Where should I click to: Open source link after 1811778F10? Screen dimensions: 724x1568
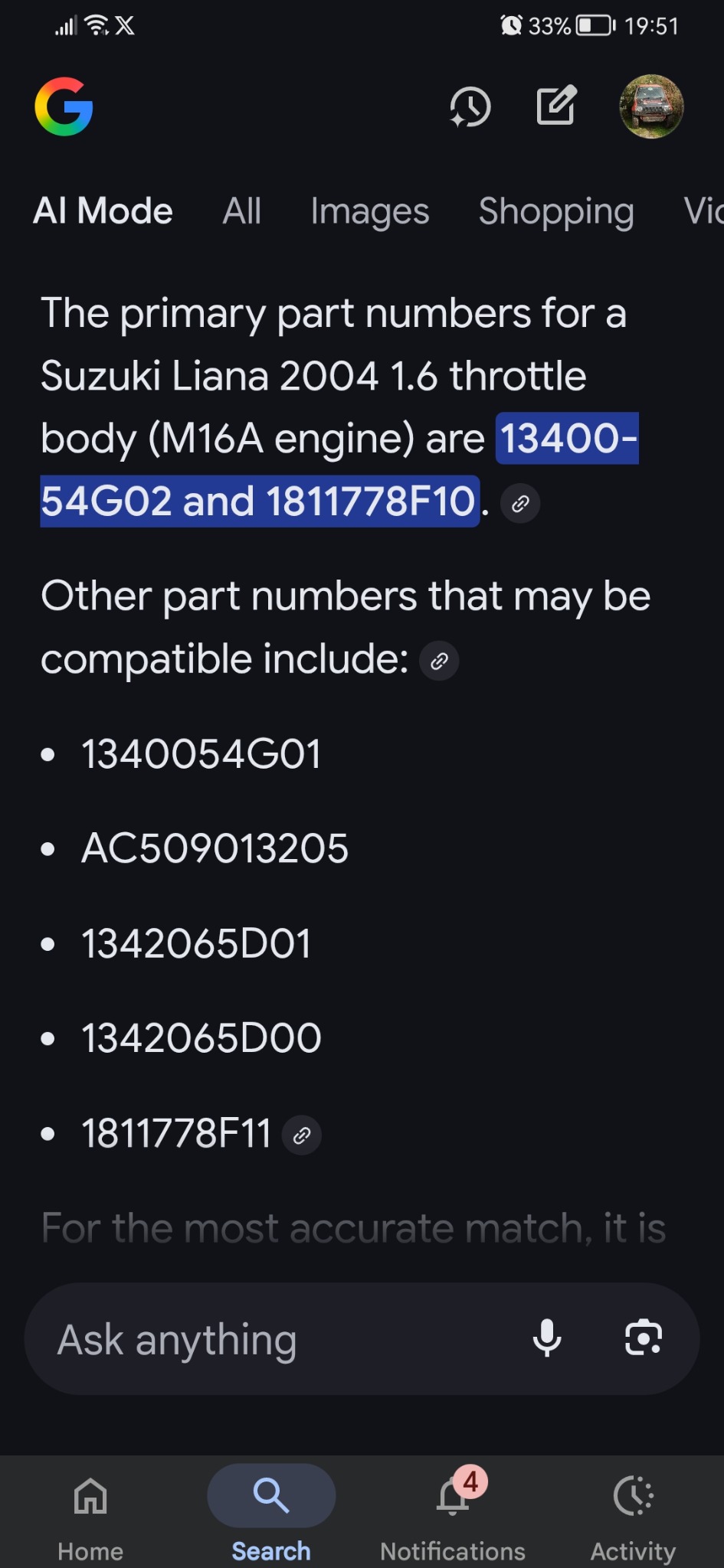click(x=520, y=504)
